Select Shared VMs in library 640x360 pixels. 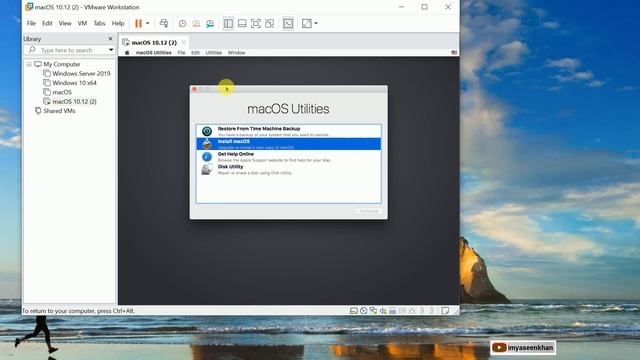click(x=59, y=111)
